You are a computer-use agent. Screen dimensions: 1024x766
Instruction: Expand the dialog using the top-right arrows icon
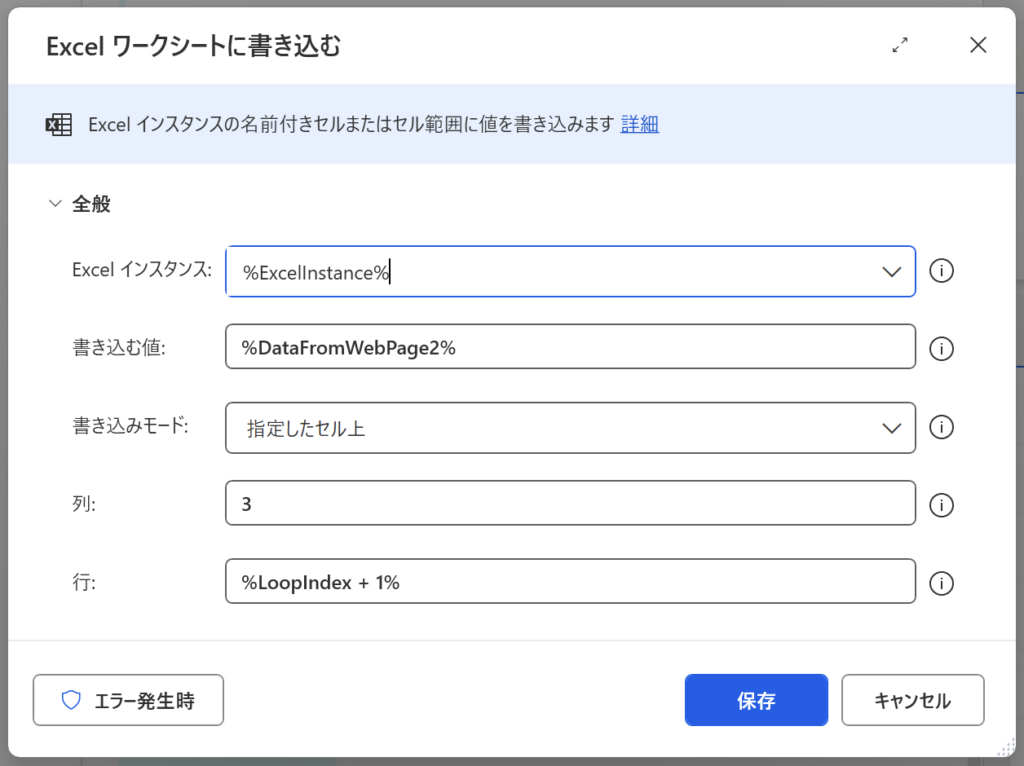tap(900, 45)
